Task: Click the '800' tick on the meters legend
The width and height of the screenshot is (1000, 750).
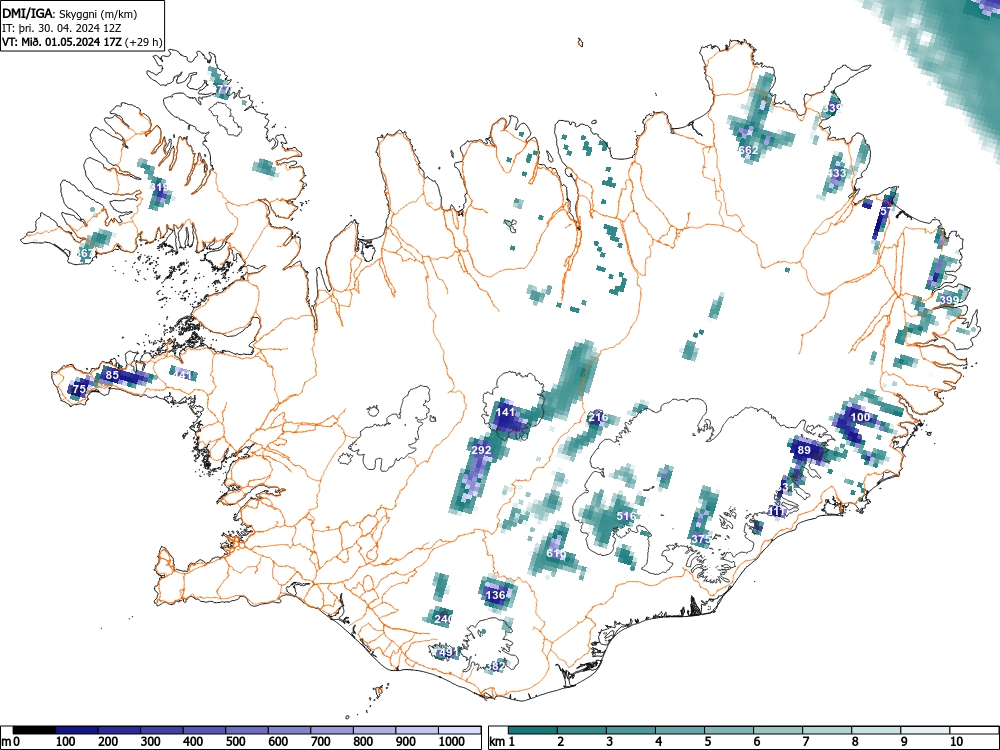Action: coord(364,742)
